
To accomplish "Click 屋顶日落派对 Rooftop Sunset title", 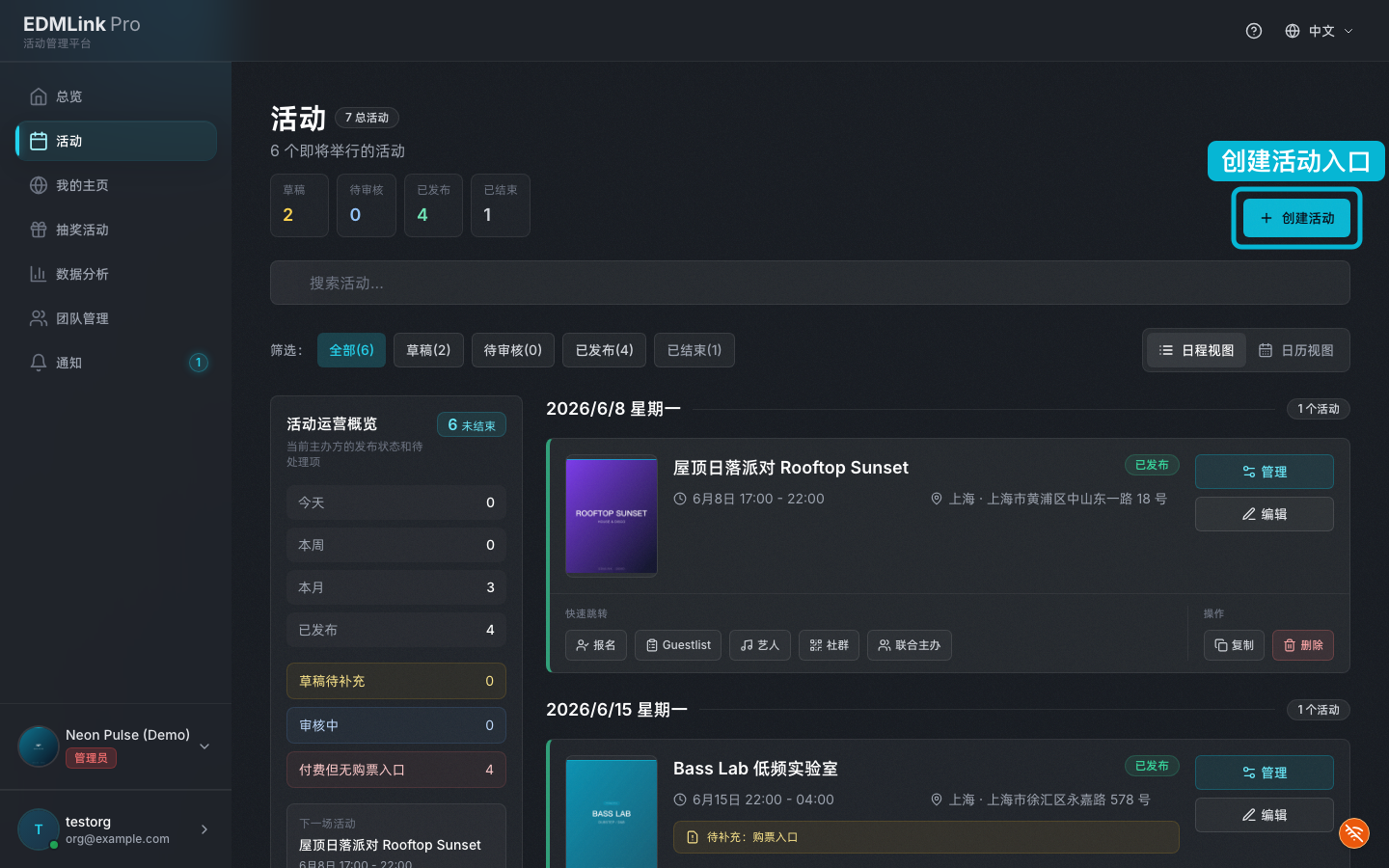I will [791, 468].
